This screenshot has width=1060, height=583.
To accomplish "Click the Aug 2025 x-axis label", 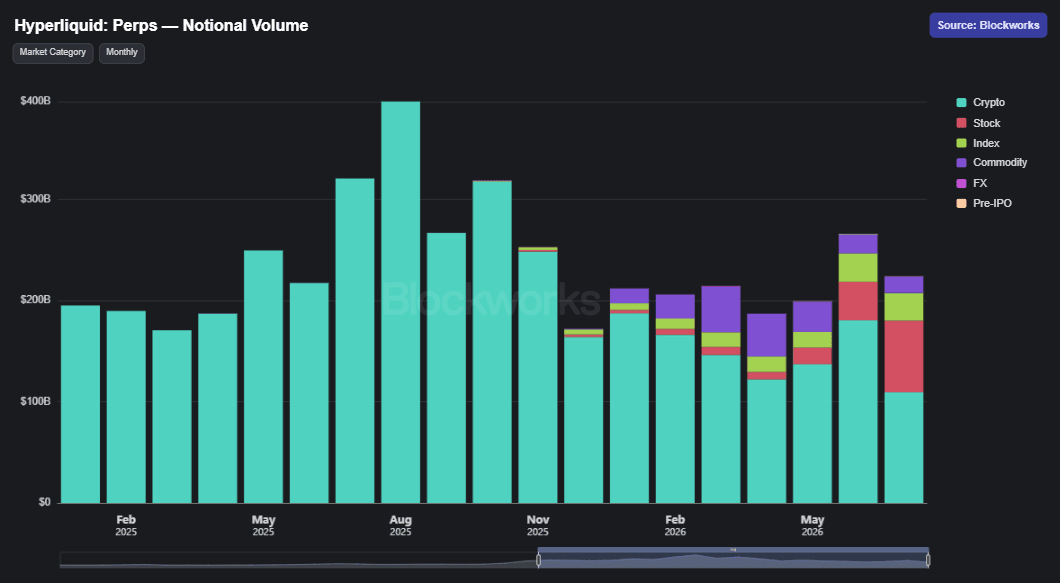I will 400,525.
